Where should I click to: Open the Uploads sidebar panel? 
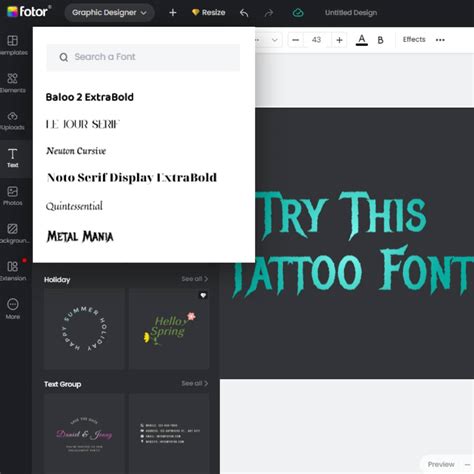(13, 121)
